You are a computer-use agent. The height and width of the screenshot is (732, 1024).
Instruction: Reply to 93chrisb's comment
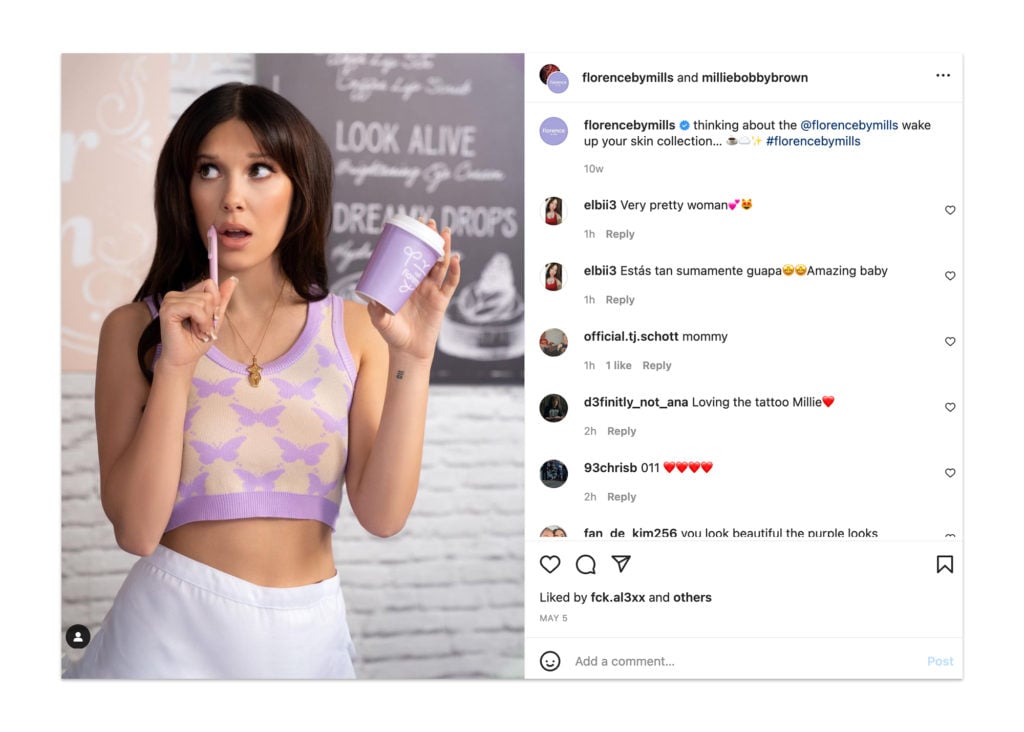point(621,497)
